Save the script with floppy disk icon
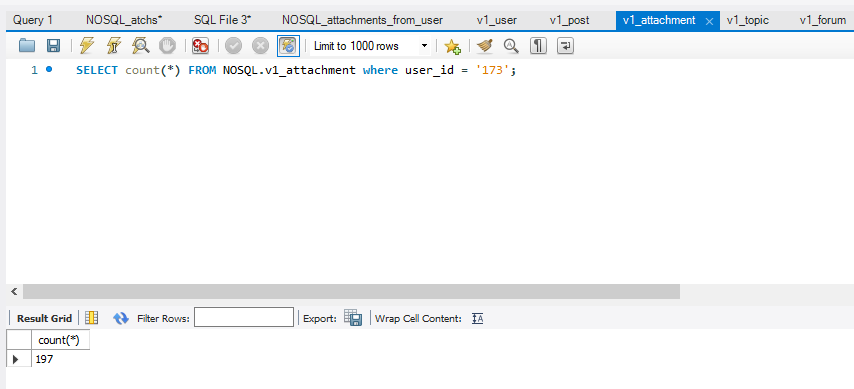 (53, 46)
